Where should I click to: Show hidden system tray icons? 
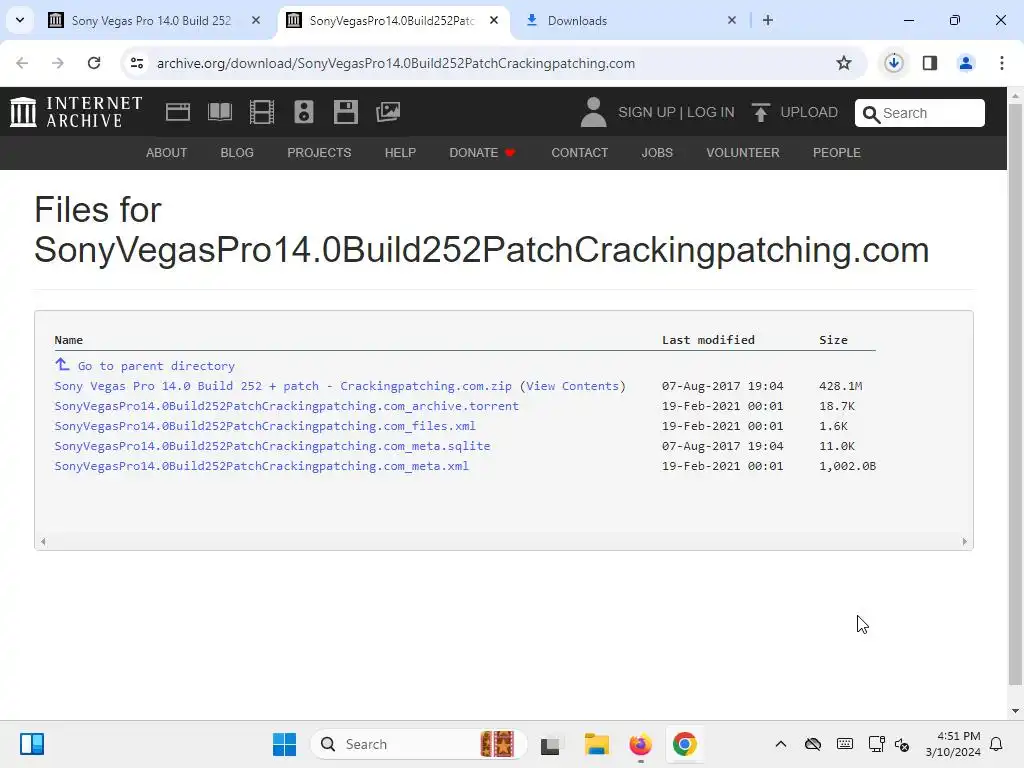pos(780,744)
